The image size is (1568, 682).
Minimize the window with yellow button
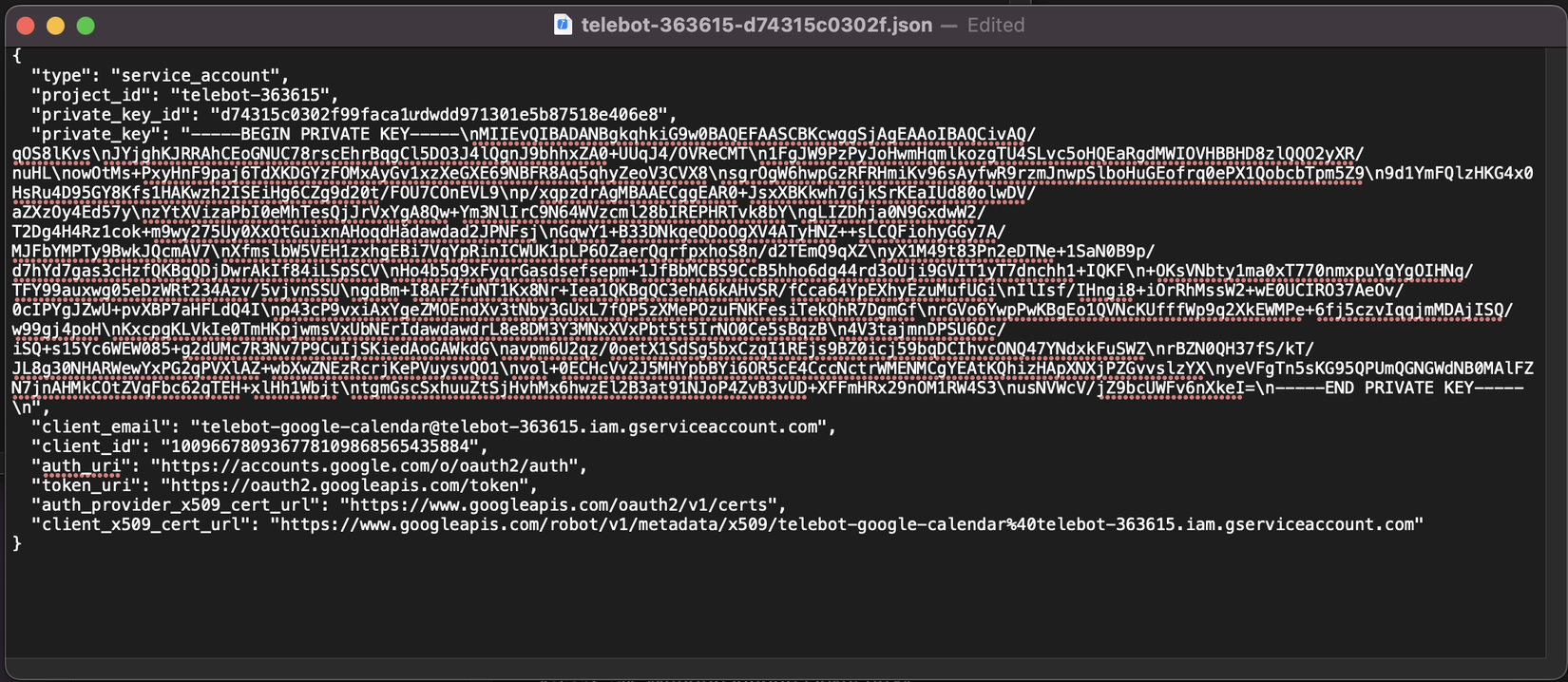coord(55,26)
